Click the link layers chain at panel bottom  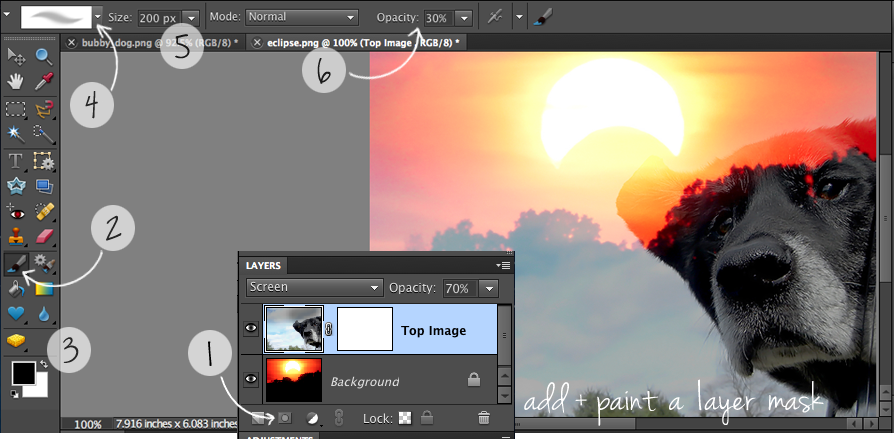coord(339,418)
